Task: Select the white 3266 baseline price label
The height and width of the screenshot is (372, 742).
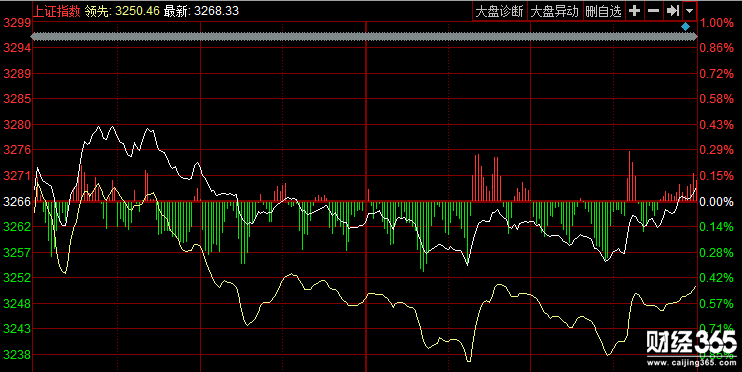Action: [x=17, y=202]
